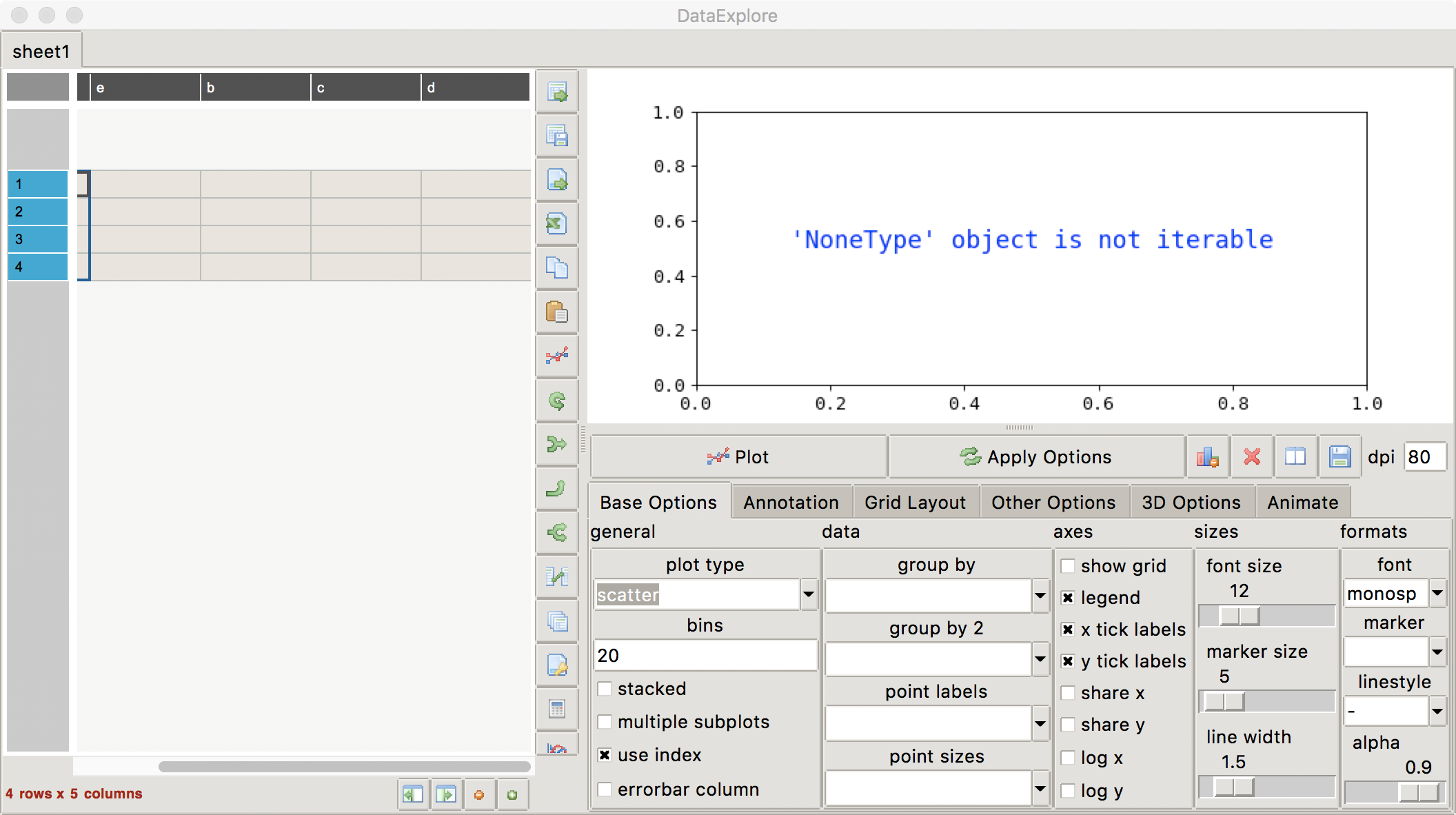1456x815 pixels.
Task: Open the plot type dropdown
Action: point(809,594)
